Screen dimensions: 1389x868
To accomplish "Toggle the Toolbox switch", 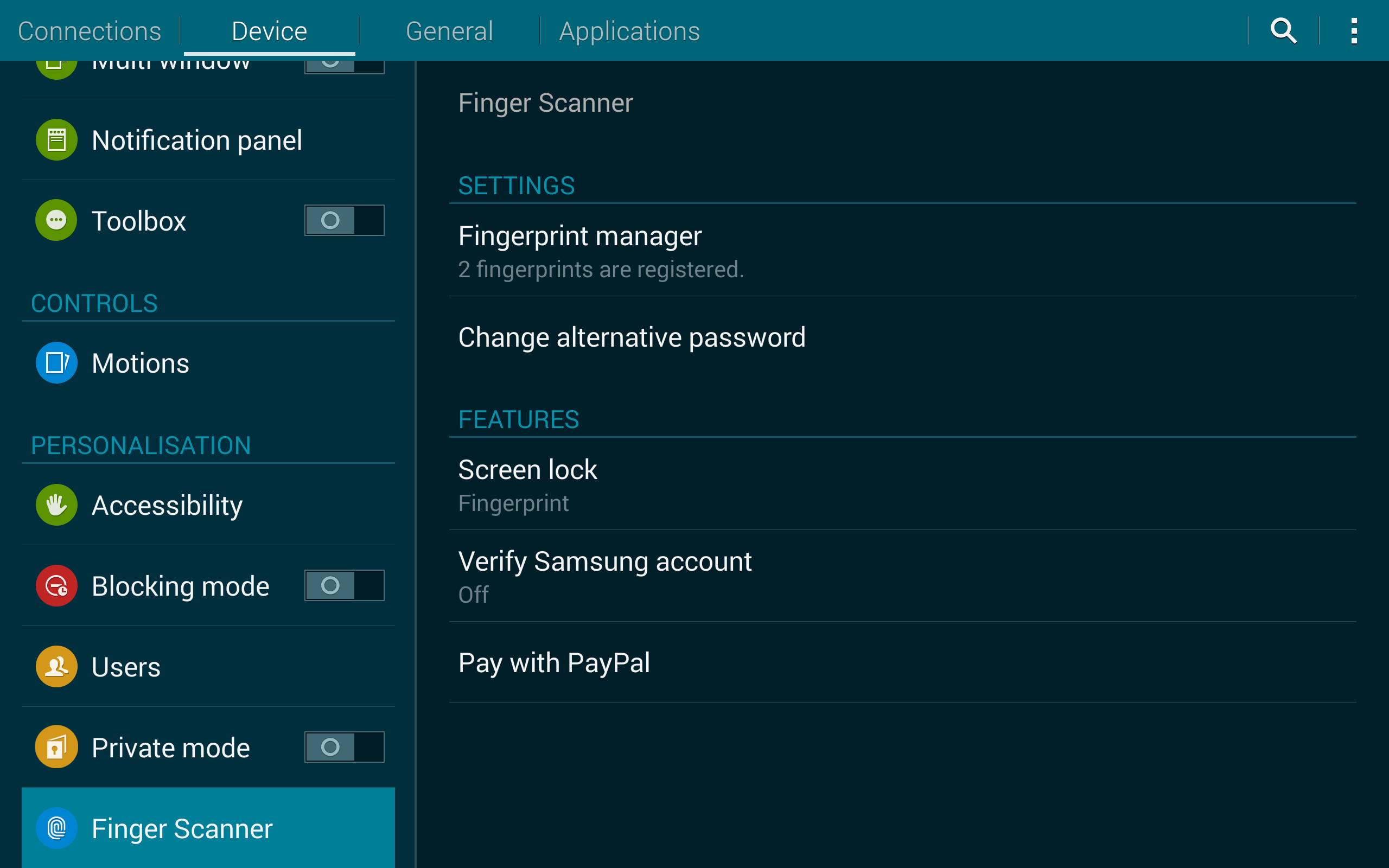I will (345, 220).
